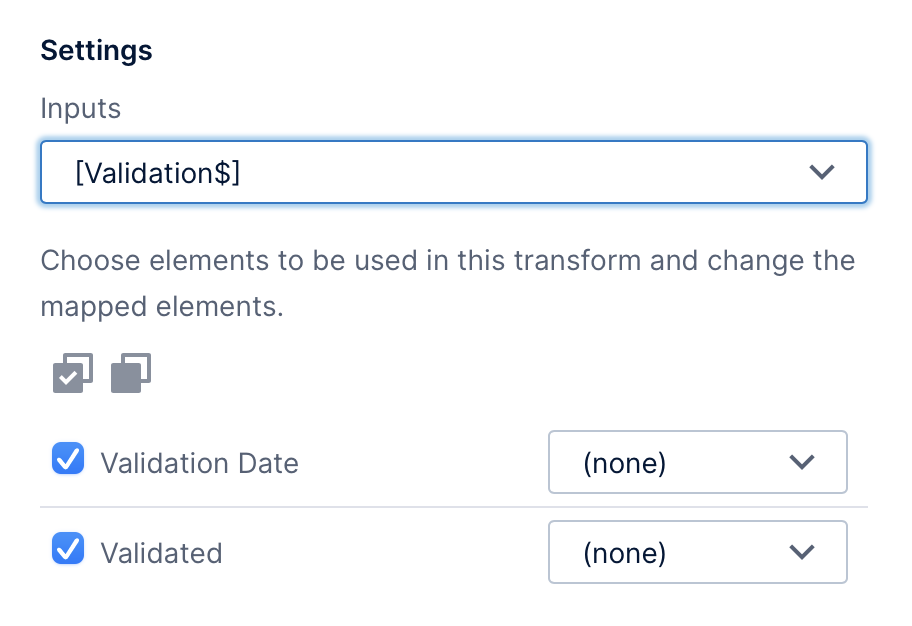912x626 pixels.
Task: Click the [Validation$] text in Inputs box
Action: coord(158,173)
